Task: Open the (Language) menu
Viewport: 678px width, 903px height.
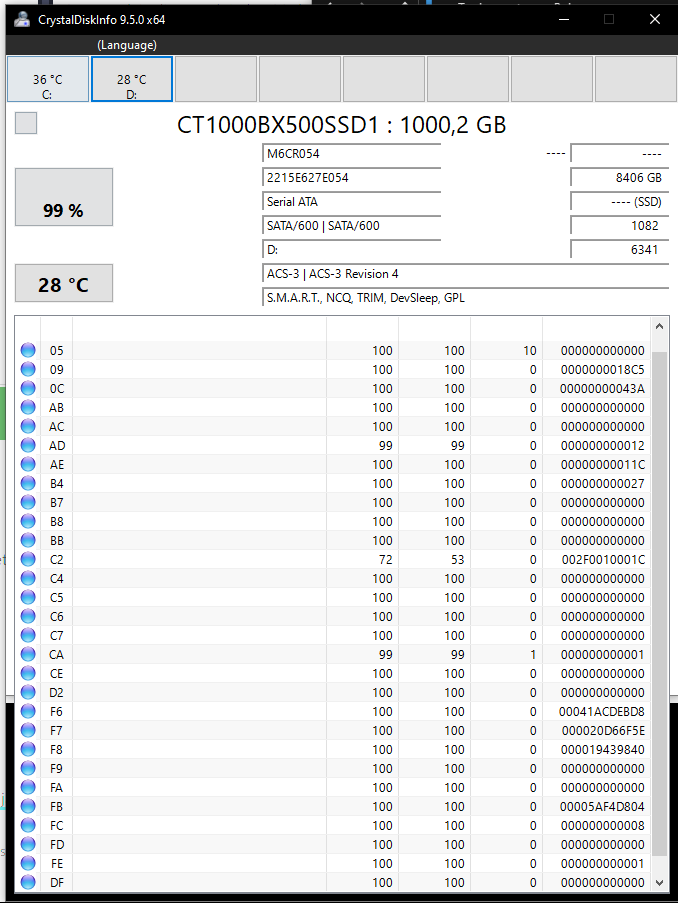Action: [x=127, y=45]
